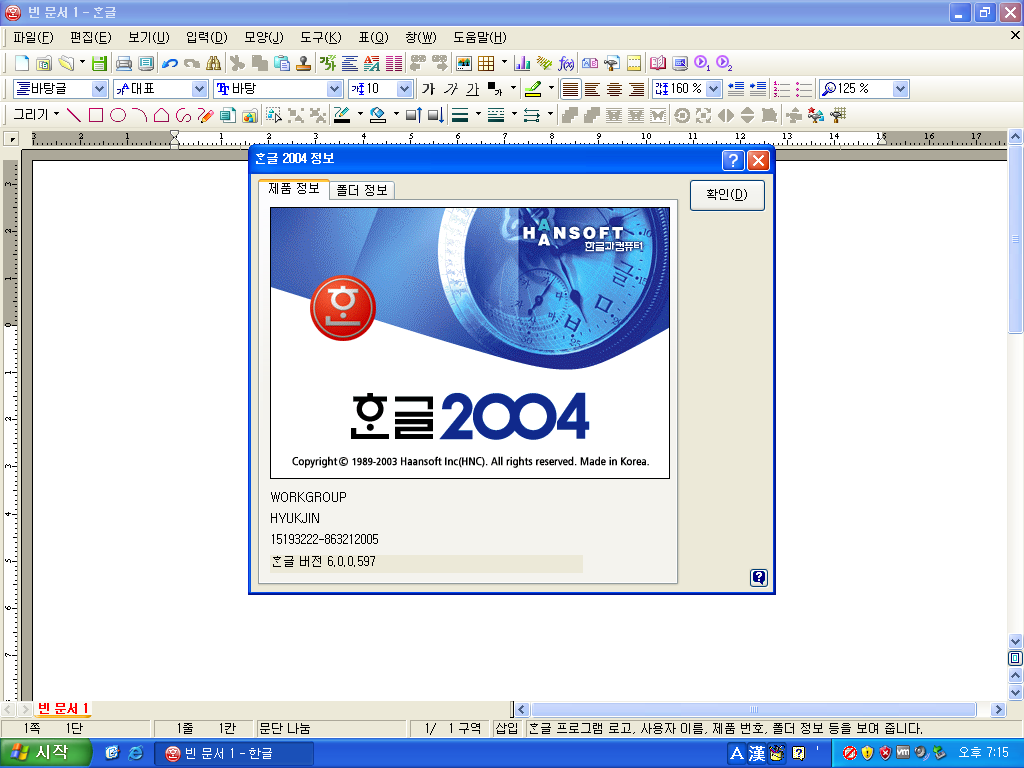Select the rectangle drawing tool

coord(96,116)
